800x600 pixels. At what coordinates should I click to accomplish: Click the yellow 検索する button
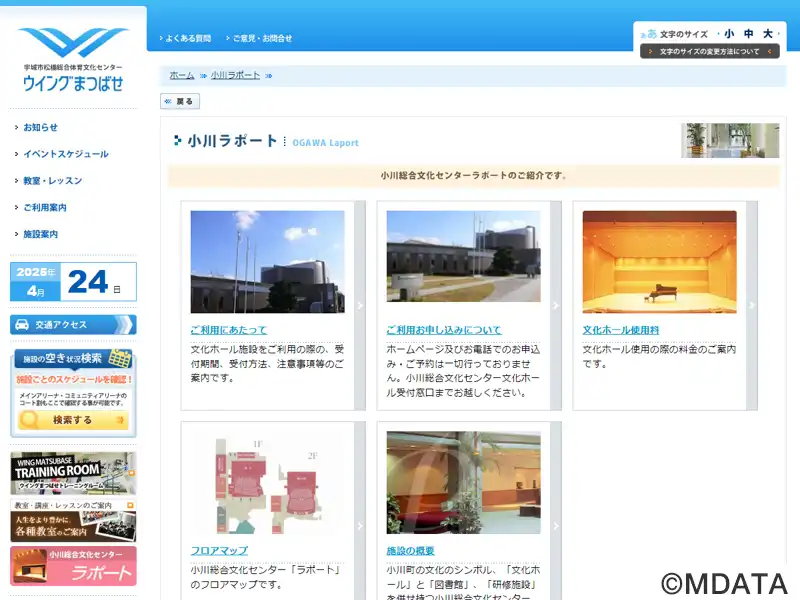pos(73,420)
